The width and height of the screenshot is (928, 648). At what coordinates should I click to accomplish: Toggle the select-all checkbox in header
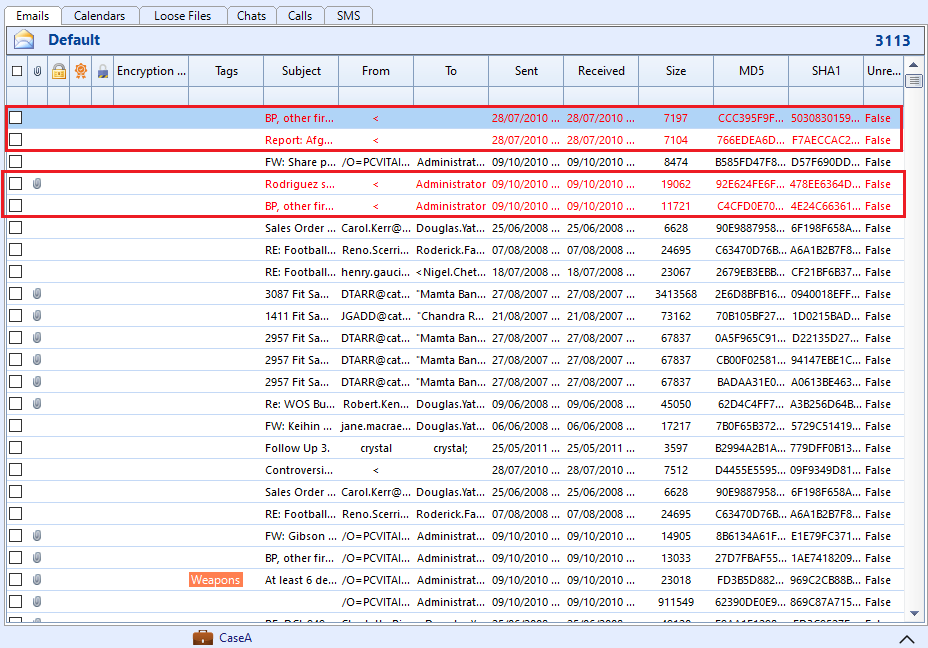pos(17,71)
